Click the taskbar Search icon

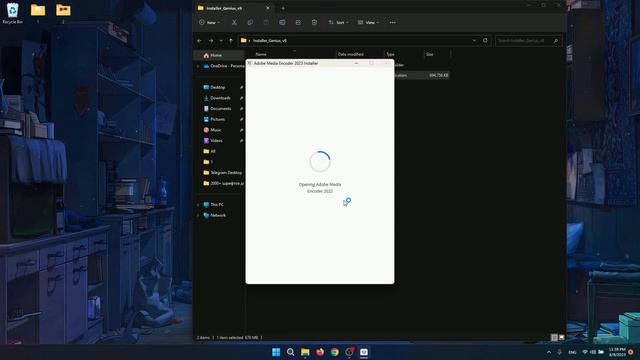(291, 352)
